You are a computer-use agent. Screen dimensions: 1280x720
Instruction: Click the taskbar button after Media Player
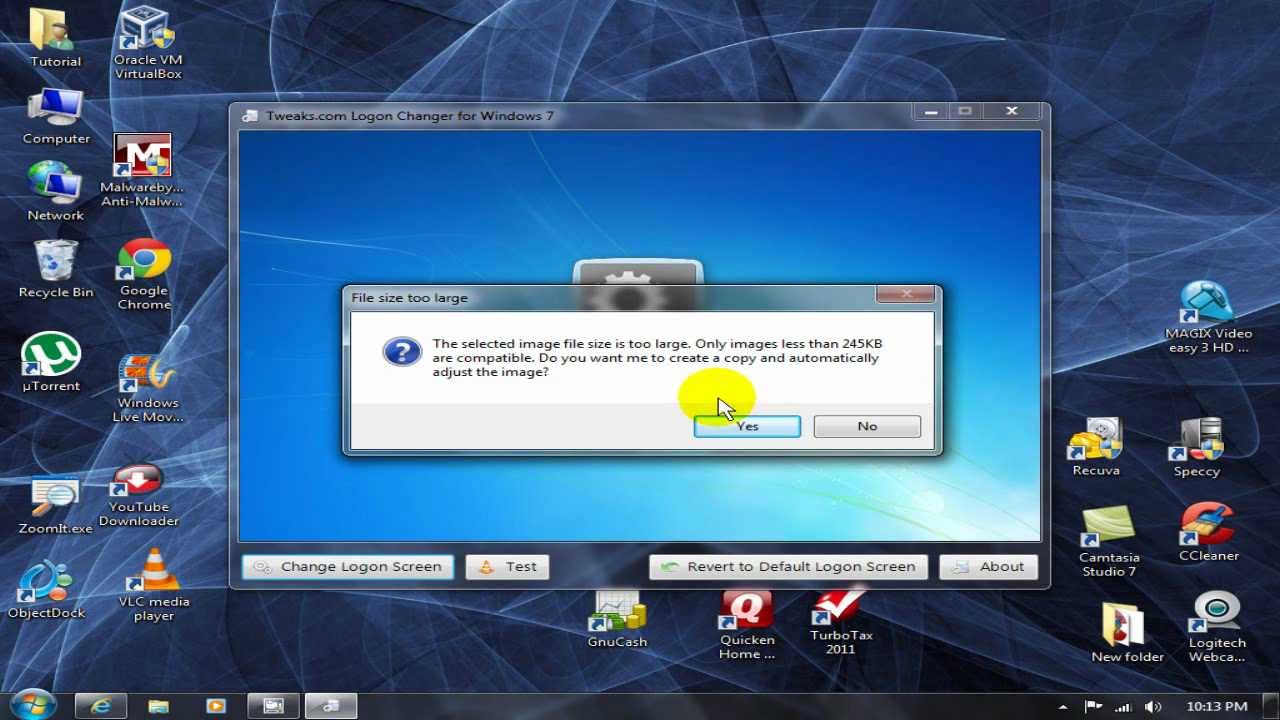(x=272, y=706)
